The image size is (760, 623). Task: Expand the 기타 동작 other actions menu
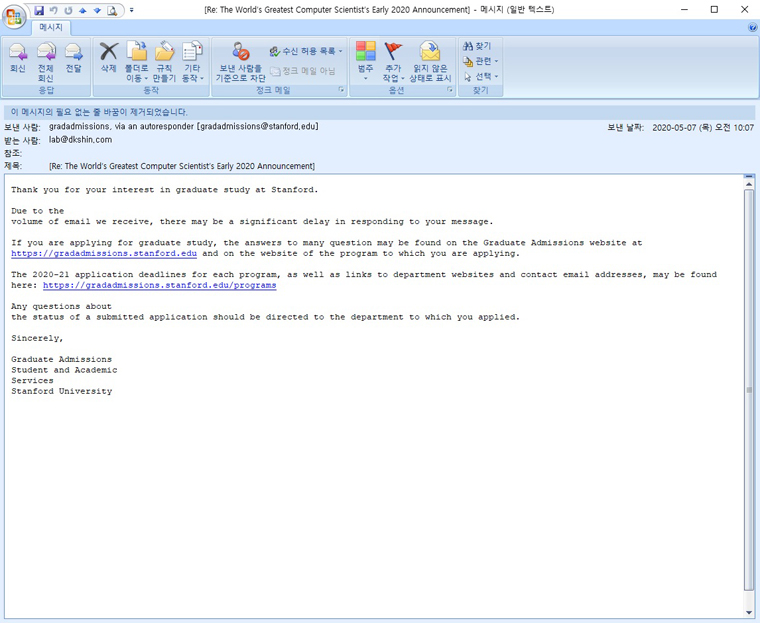click(x=192, y=62)
